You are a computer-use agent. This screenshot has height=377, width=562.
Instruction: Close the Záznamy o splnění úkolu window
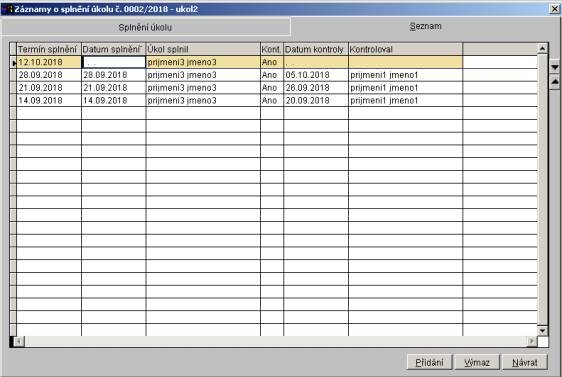tap(554, 9)
